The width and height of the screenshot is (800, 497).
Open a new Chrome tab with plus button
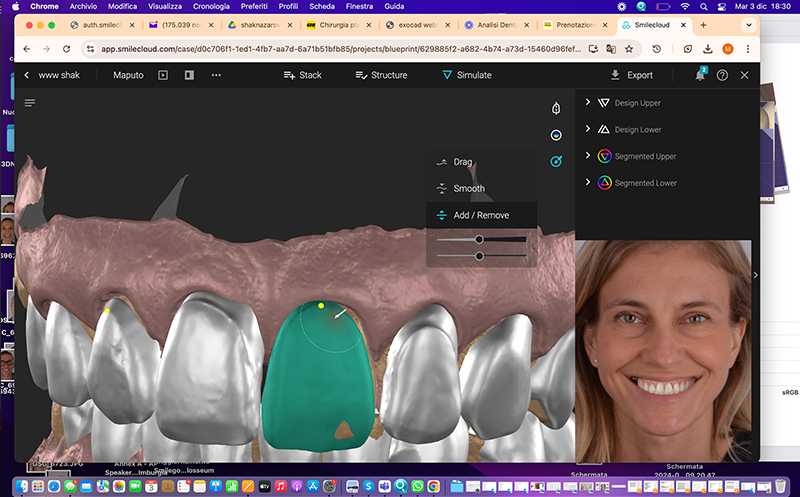pyautogui.click(x=703, y=24)
